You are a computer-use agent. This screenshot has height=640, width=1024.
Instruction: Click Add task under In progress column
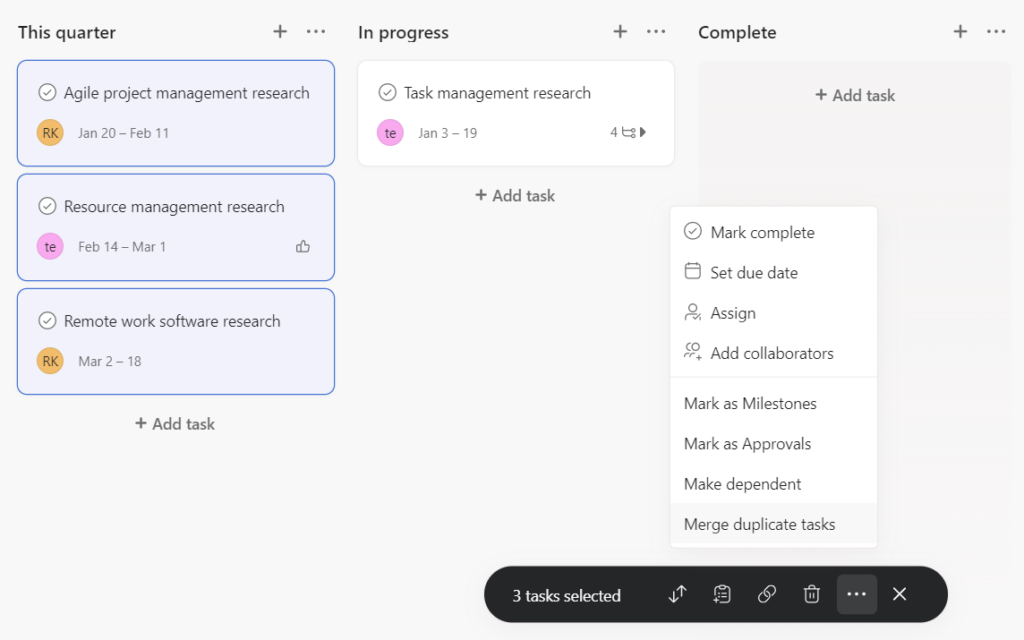tap(515, 196)
